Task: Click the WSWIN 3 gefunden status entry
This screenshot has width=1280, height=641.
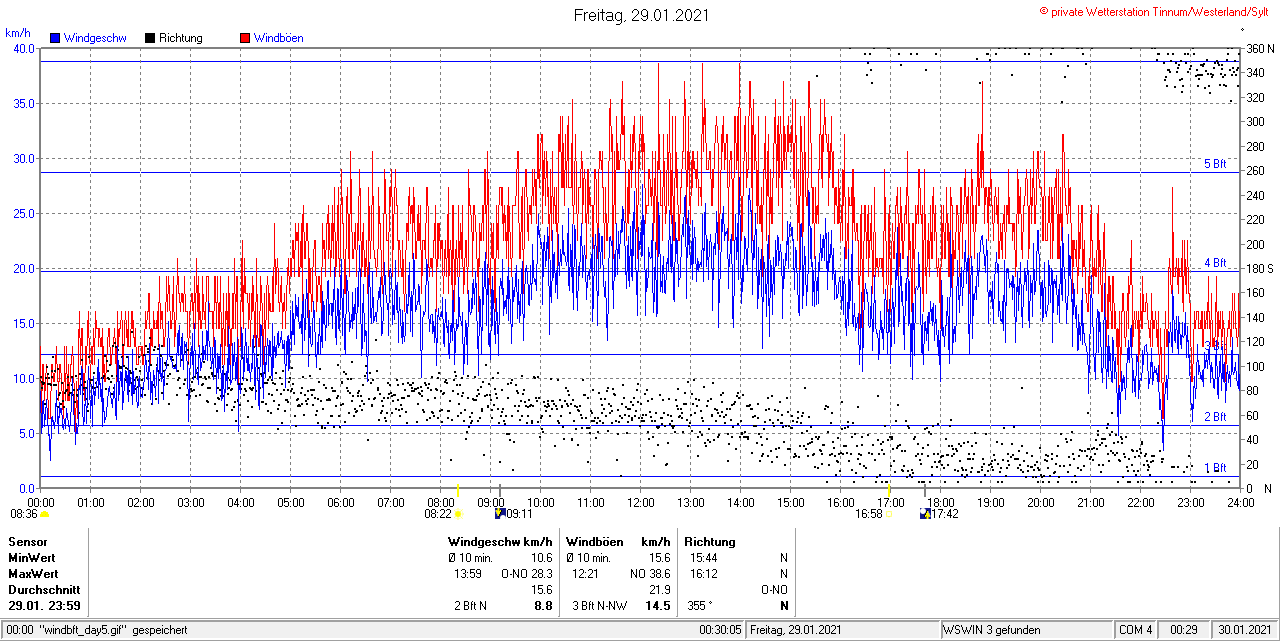Action: (x=992, y=630)
